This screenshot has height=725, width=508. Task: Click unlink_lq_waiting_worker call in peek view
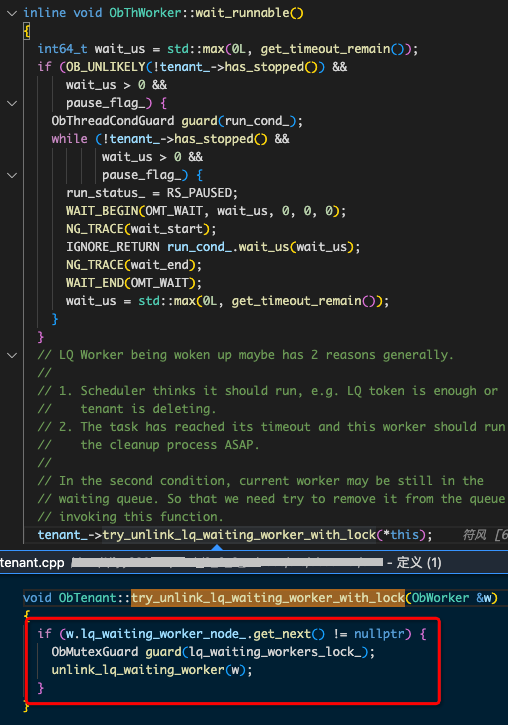(x=138, y=670)
